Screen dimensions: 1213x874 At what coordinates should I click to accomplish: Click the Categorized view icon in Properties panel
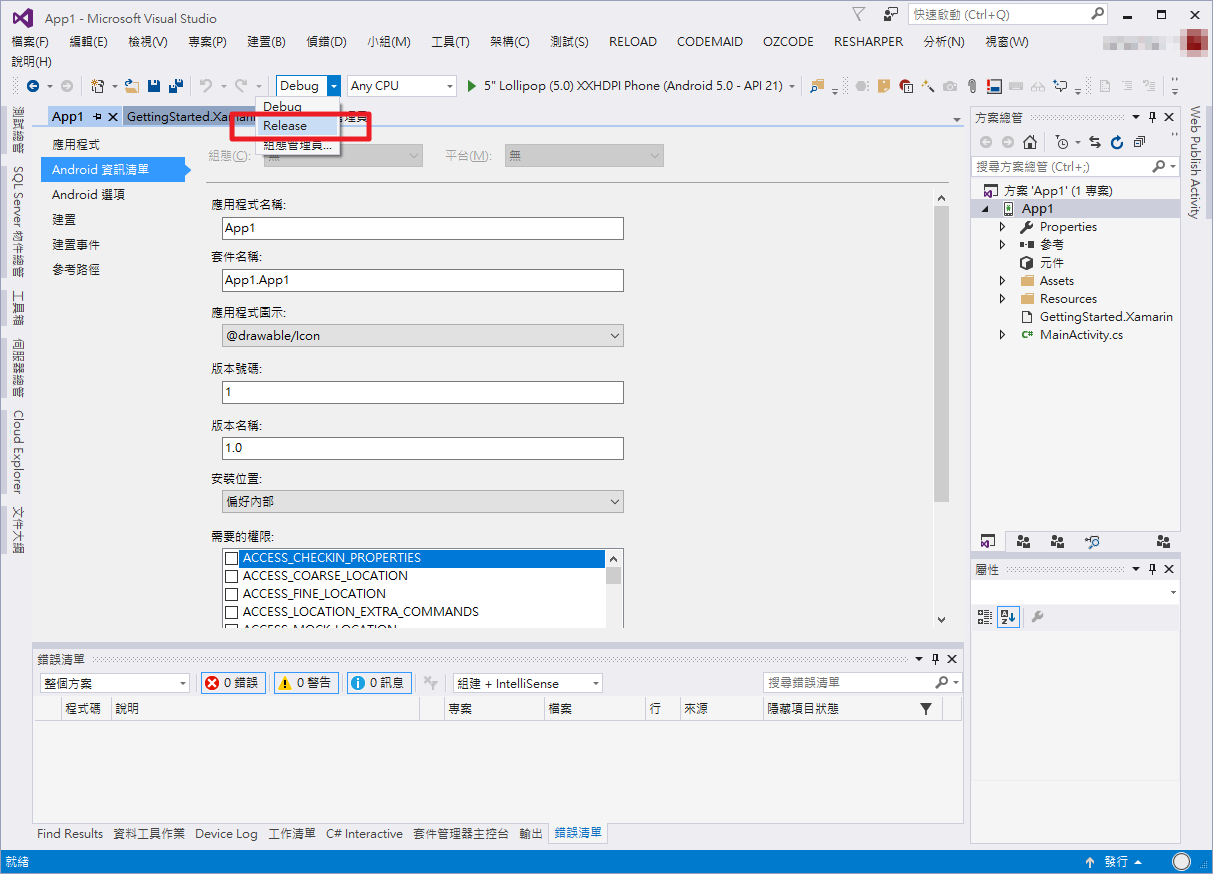[985, 617]
